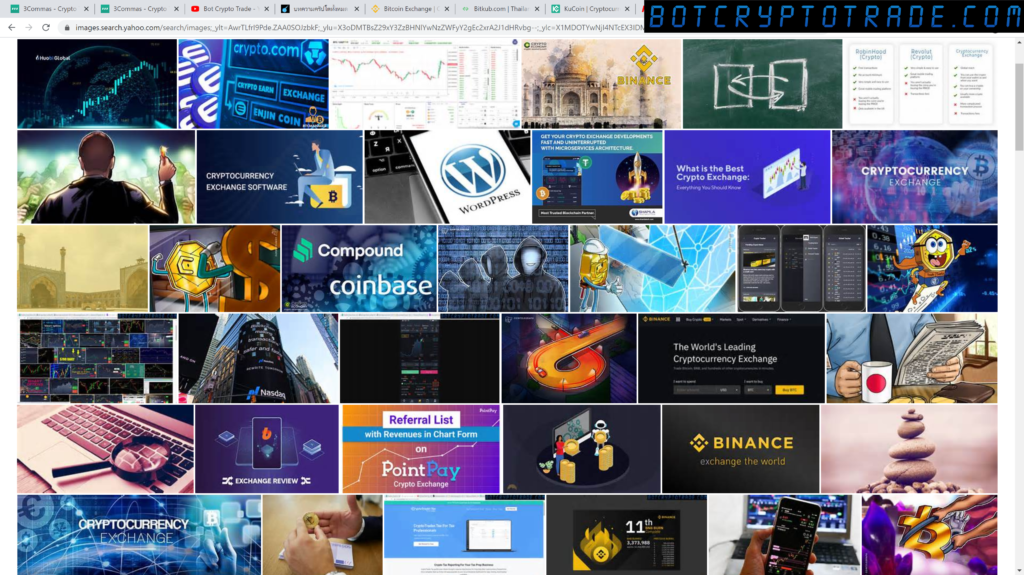
Task: Open the magnifying glass on keyboard image
Action: coord(105,448)
